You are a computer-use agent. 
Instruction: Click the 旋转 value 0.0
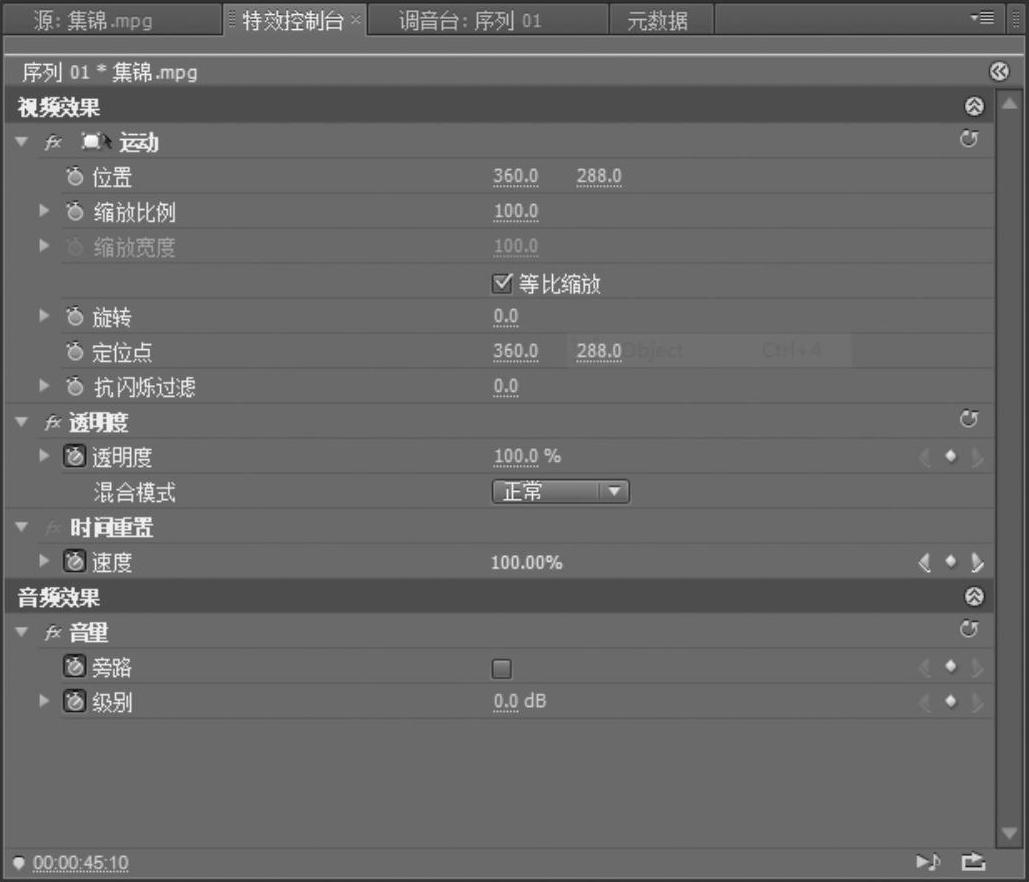[x=506, y=316]
